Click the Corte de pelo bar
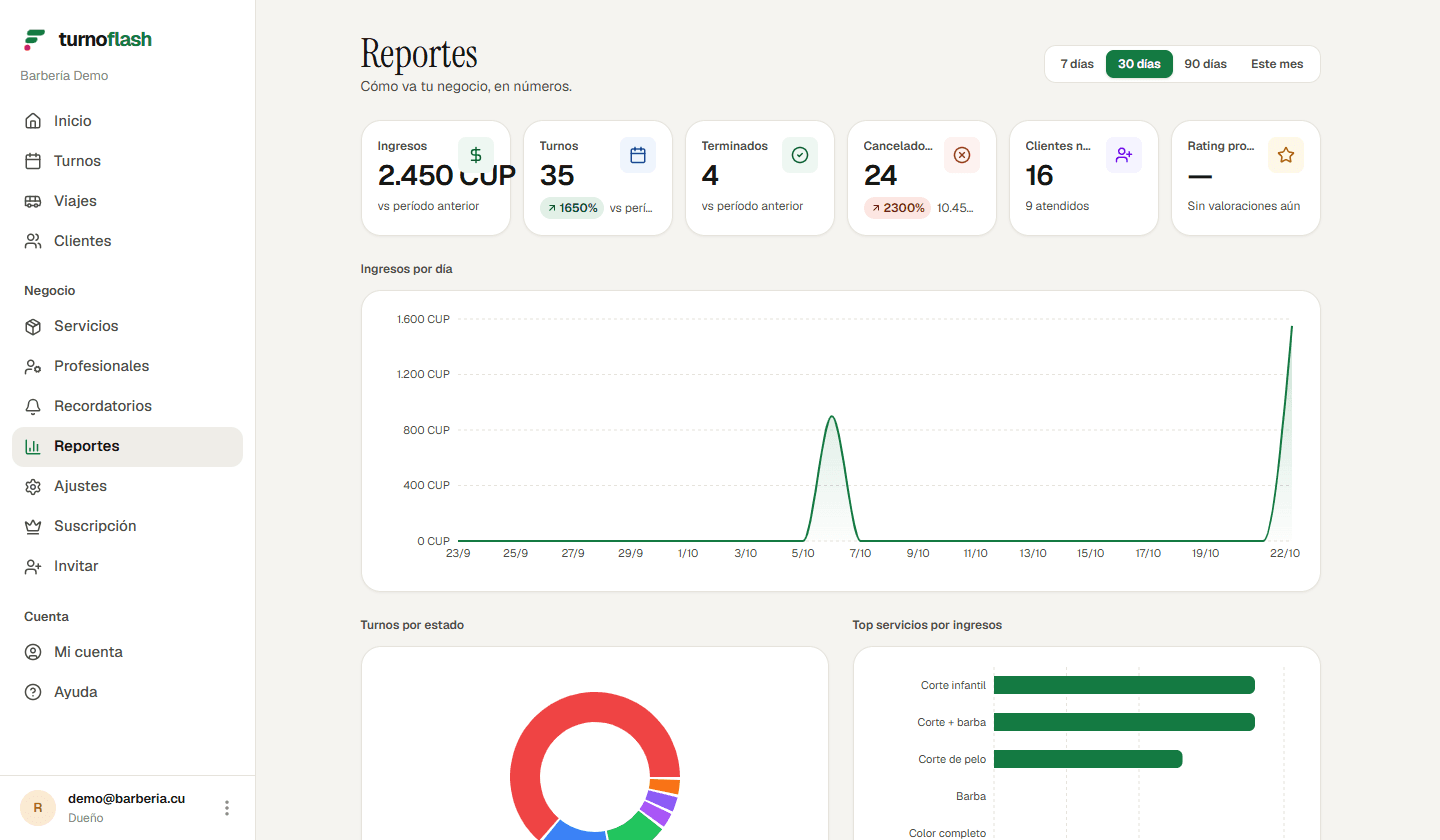Viewport: 1440px width, 840px height. coord(1088,759)
